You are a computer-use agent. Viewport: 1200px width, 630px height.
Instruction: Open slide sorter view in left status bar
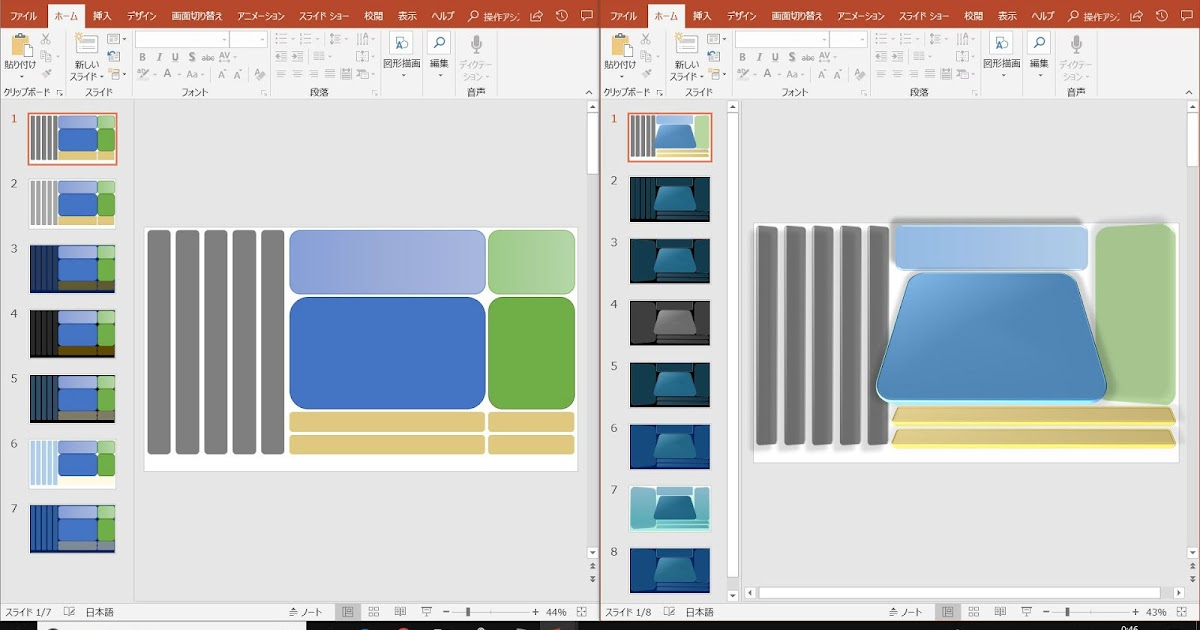(374, 612)
